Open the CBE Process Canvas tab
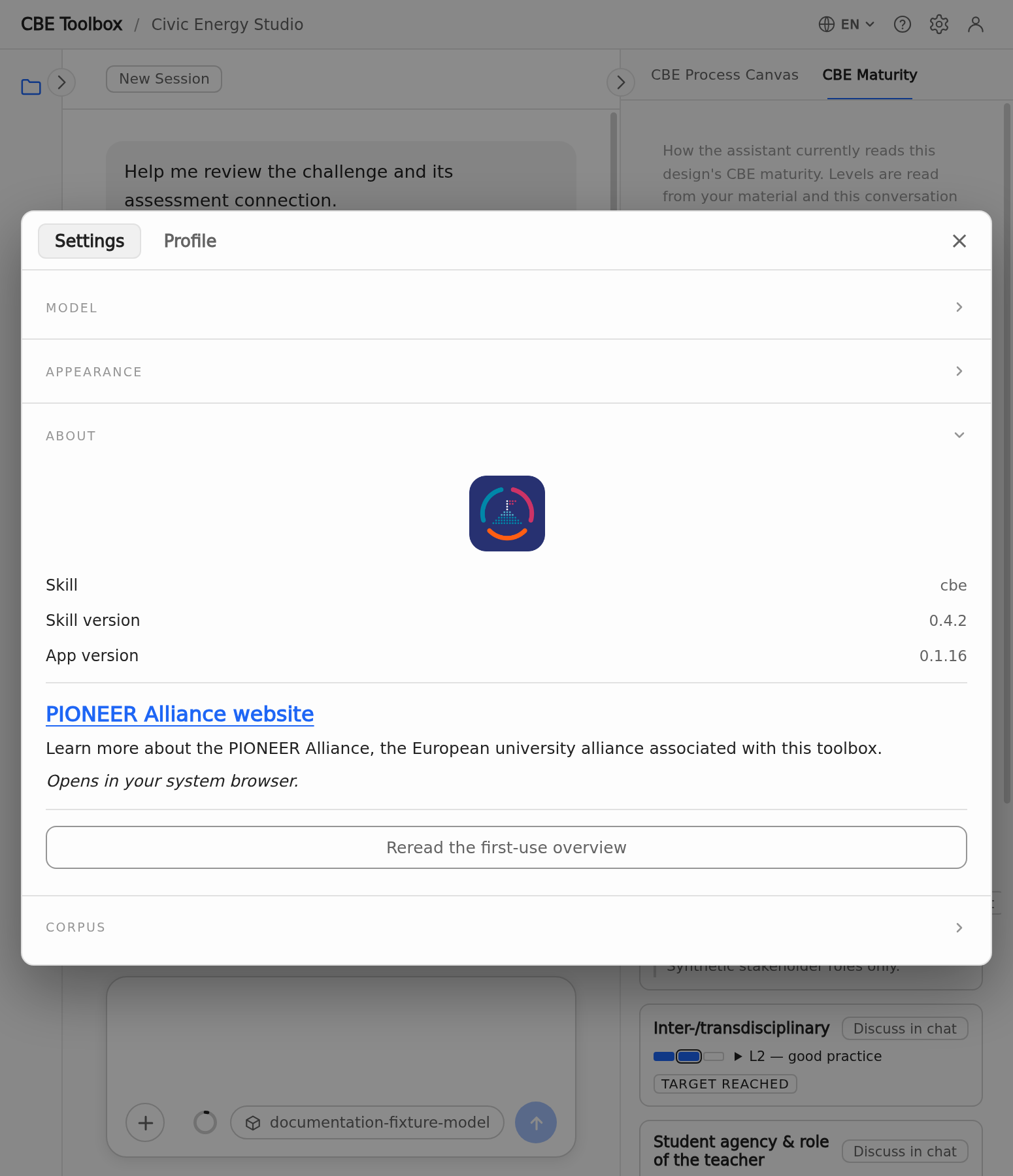Viewport: 1013px width, 1176px height. [725, 75]
